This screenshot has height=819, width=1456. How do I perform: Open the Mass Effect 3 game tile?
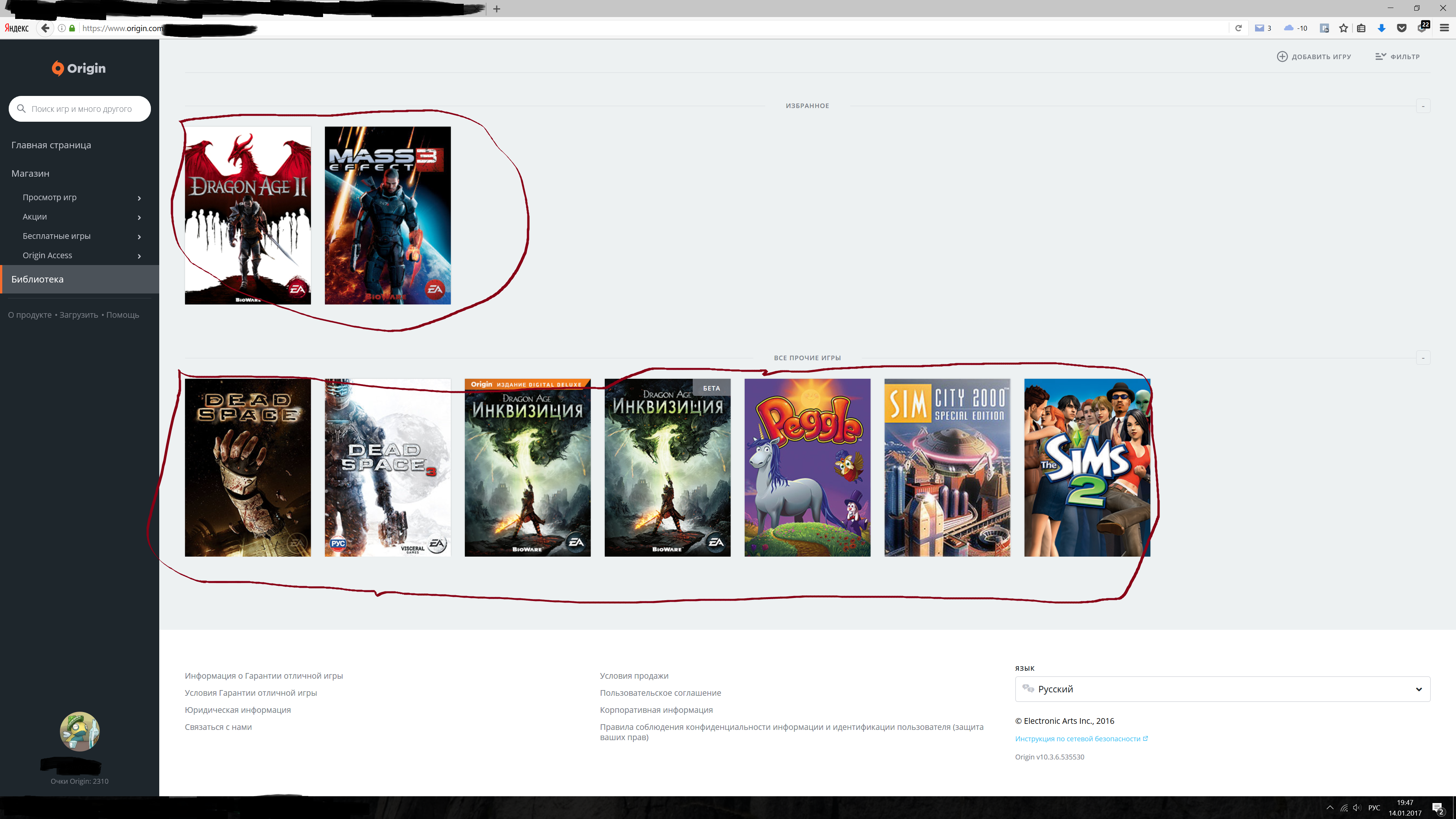pyautogui.click(x=388, y=215)
